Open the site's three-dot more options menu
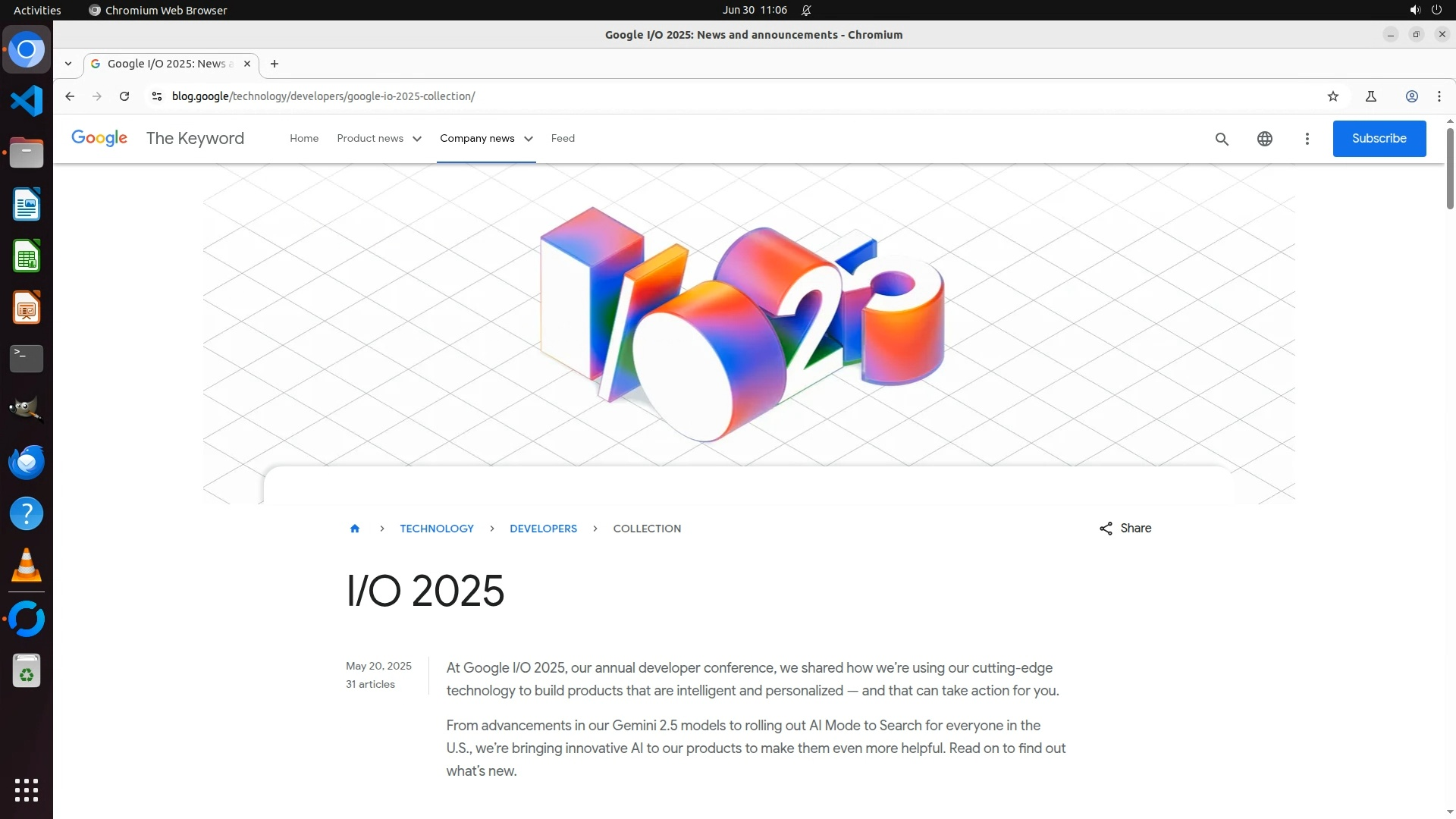1456x819 pixels. (1307, 139)
